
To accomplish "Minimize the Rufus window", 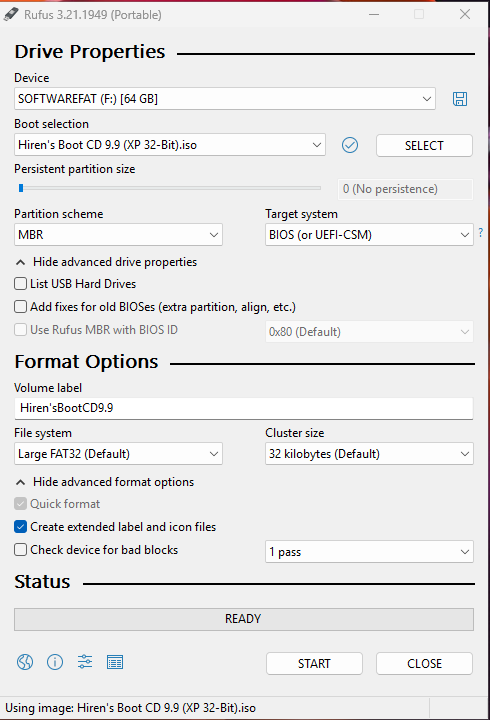I will [x=374, y=14].
